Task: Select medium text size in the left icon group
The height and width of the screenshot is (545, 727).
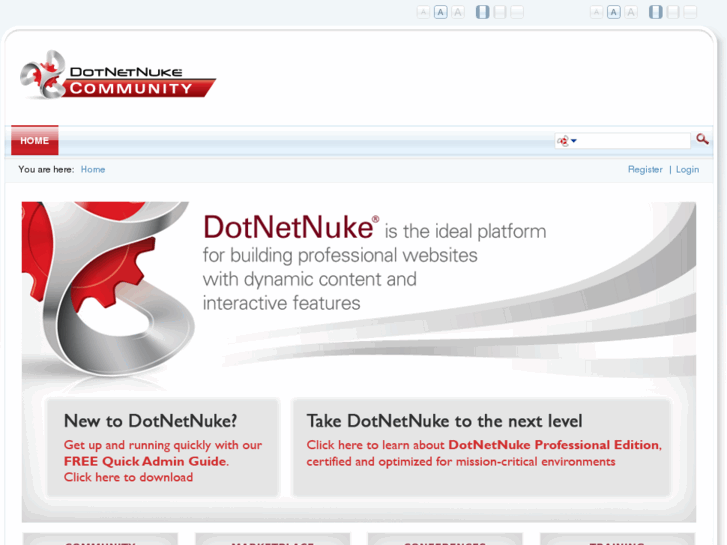Action: (440, 12)
